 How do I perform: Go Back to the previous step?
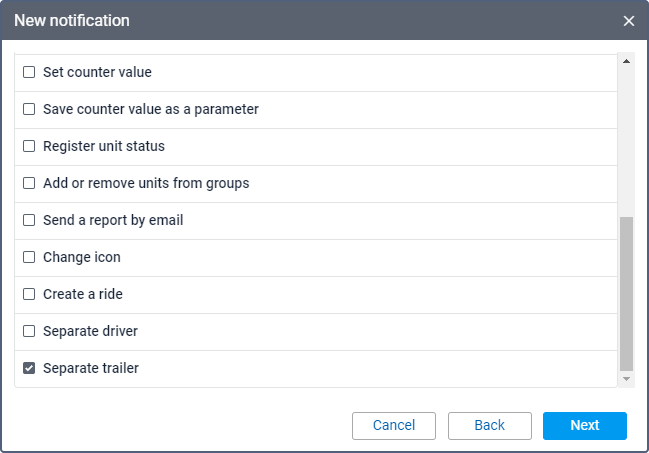pos(489,425)
